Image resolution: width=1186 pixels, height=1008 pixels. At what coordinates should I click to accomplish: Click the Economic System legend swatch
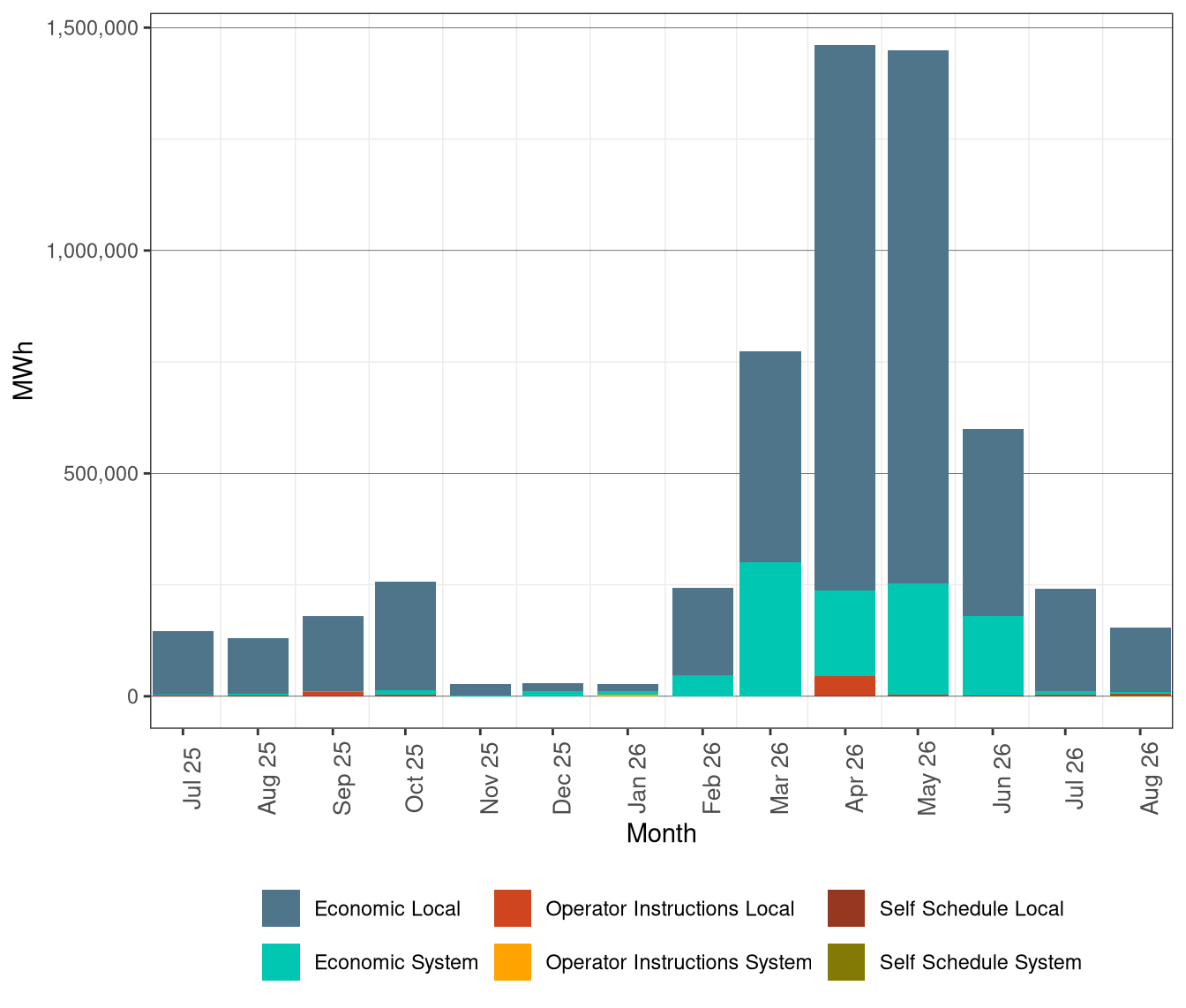pyautogui.click(x=281, y=962)
